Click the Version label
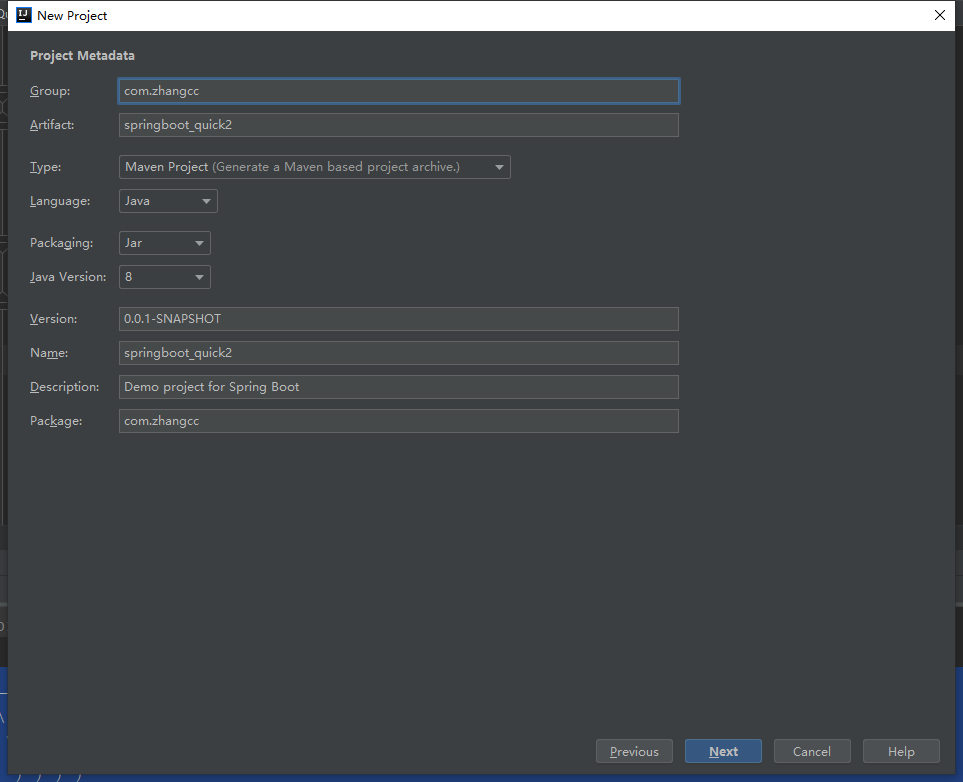The height and width of the screenshot is (782, 963). pyautogui.click(x=53, y=319)
